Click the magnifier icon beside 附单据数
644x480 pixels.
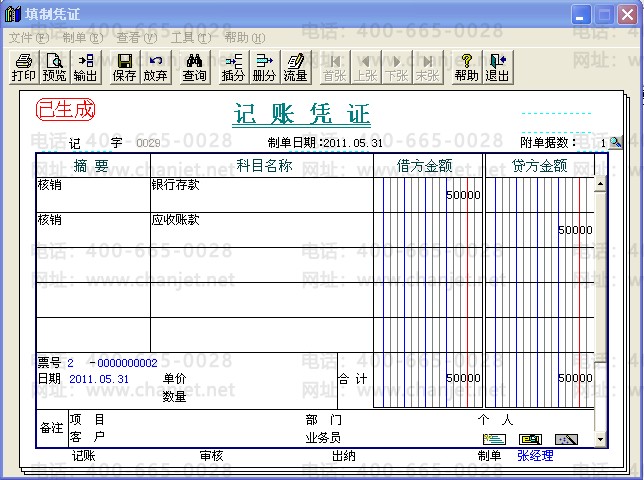coord(615,143)
